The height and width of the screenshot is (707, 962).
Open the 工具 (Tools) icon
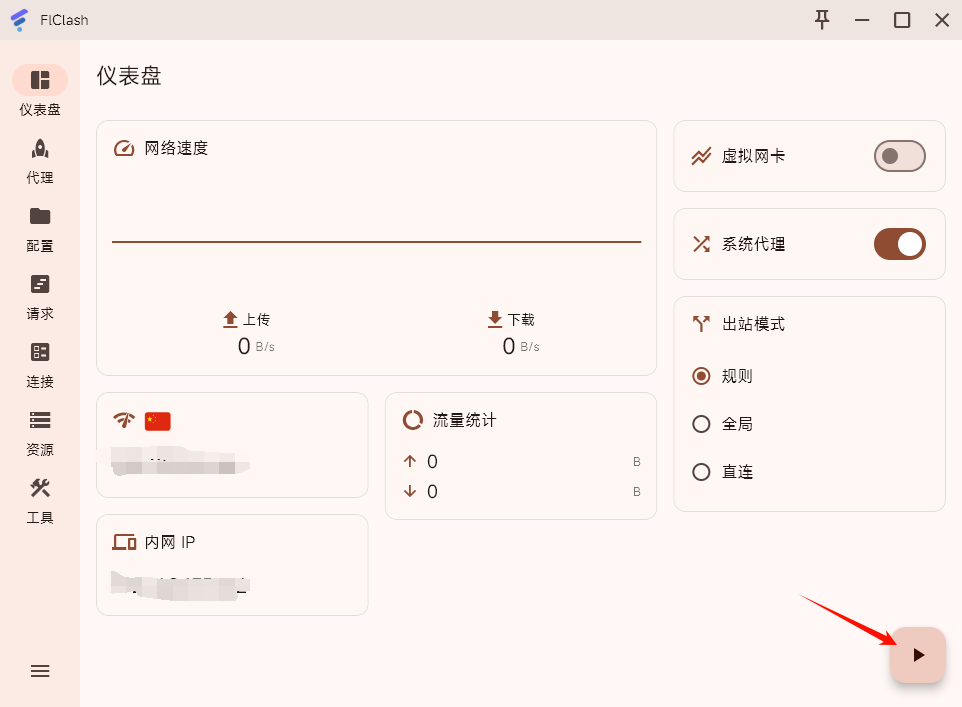point(40,489)
